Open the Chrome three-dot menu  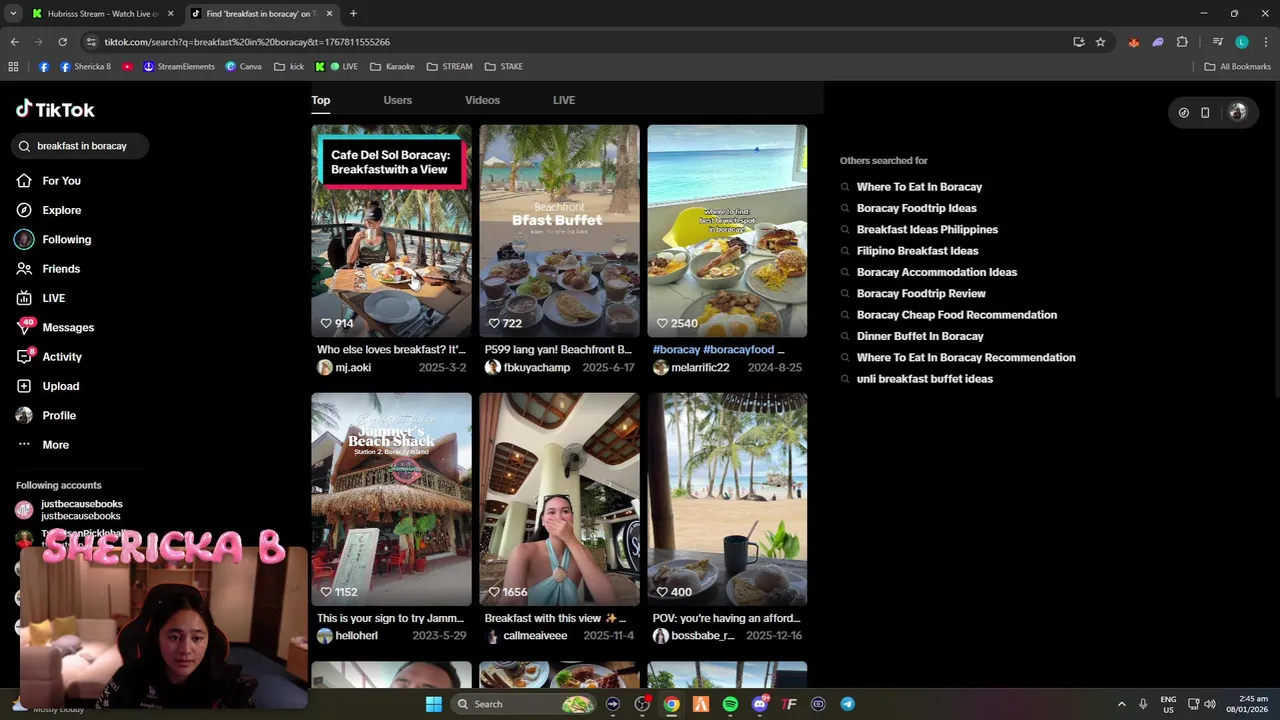pyautogui.click(x=1266, y=42)
